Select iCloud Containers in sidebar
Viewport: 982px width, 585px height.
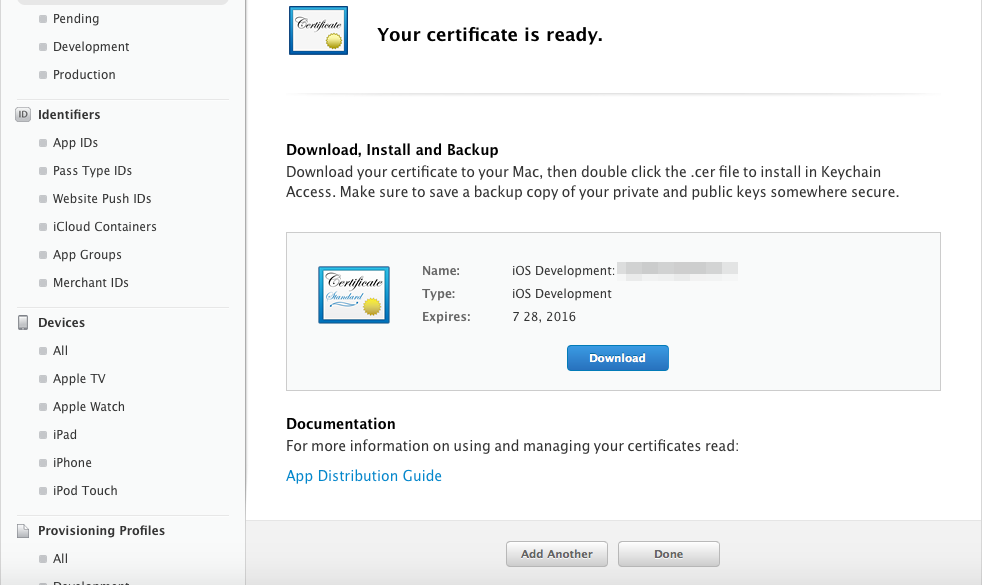105,227
